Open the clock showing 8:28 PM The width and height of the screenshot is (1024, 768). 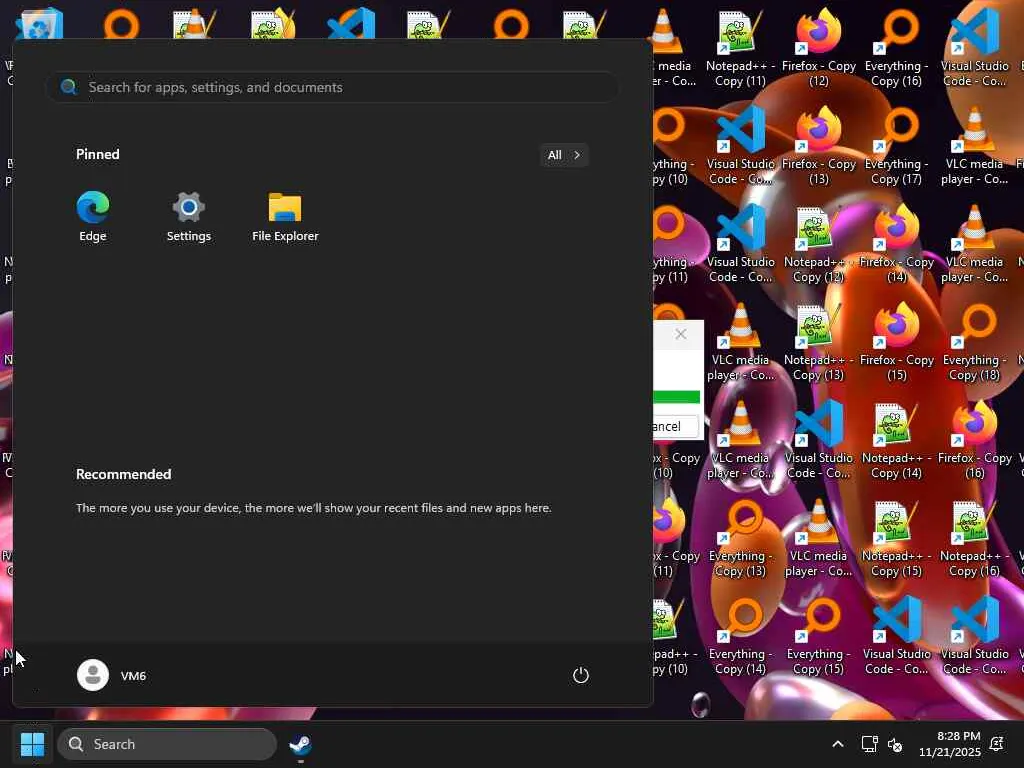pos(950,744)
